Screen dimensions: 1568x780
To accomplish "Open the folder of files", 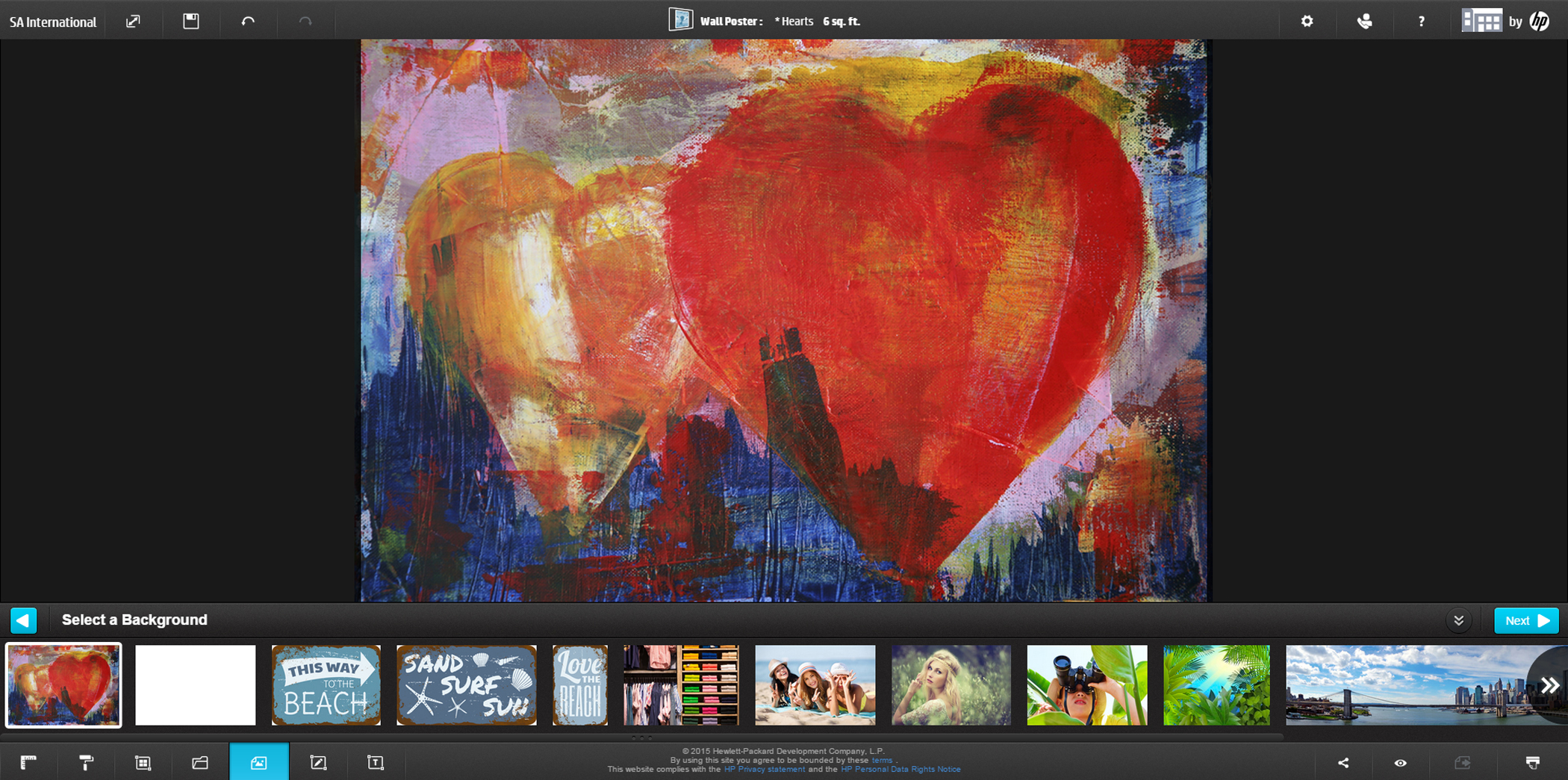I will (x=200, y=762).
